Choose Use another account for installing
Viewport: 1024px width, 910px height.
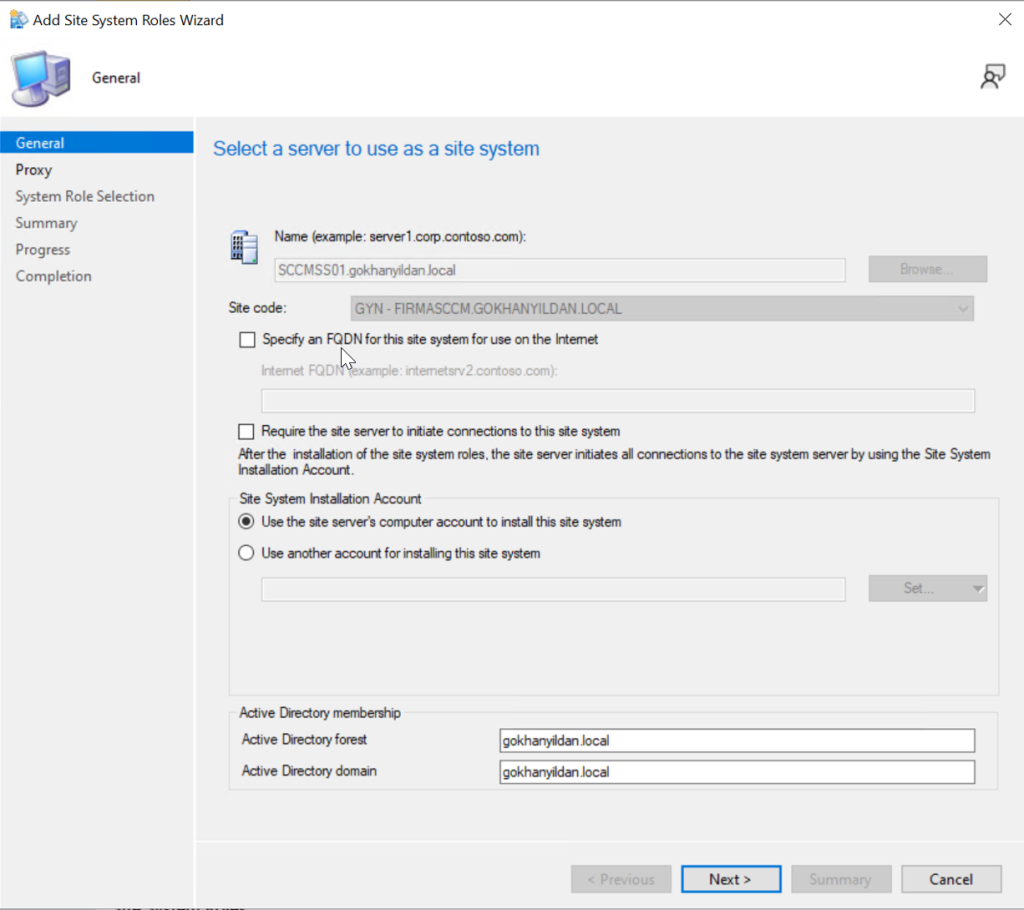(x=246, y=553)
